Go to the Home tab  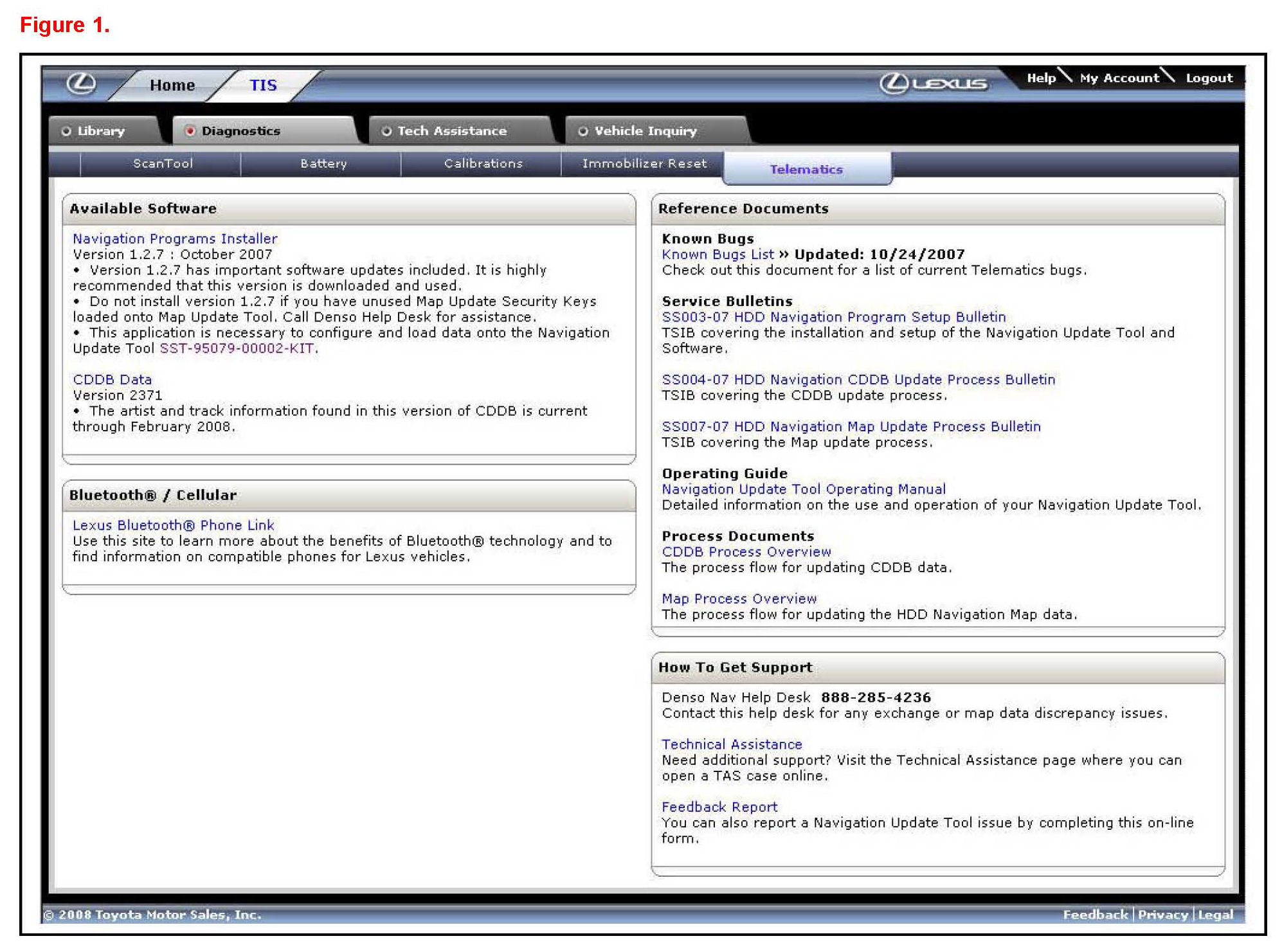tap(172, 85)
